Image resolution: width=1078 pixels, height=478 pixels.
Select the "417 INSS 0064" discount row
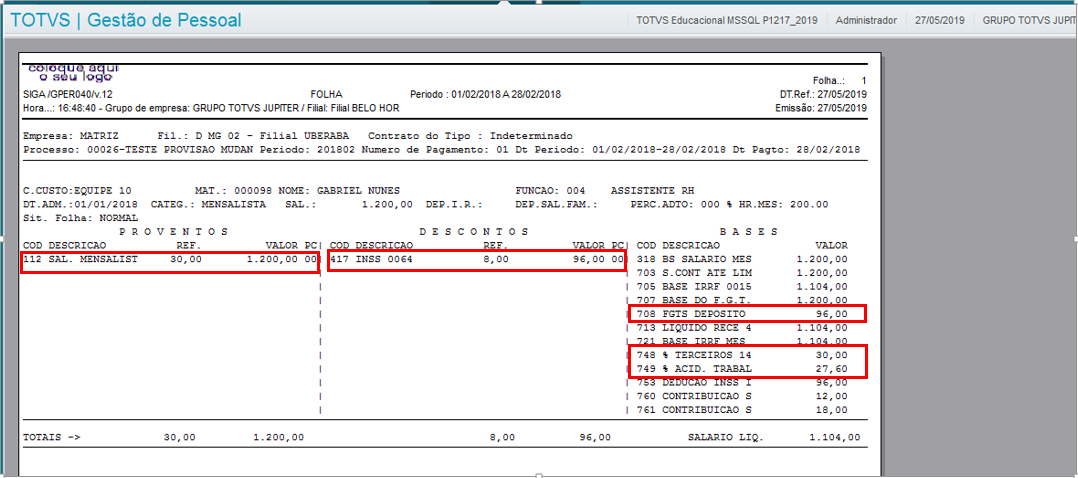(x=477, y=262)
